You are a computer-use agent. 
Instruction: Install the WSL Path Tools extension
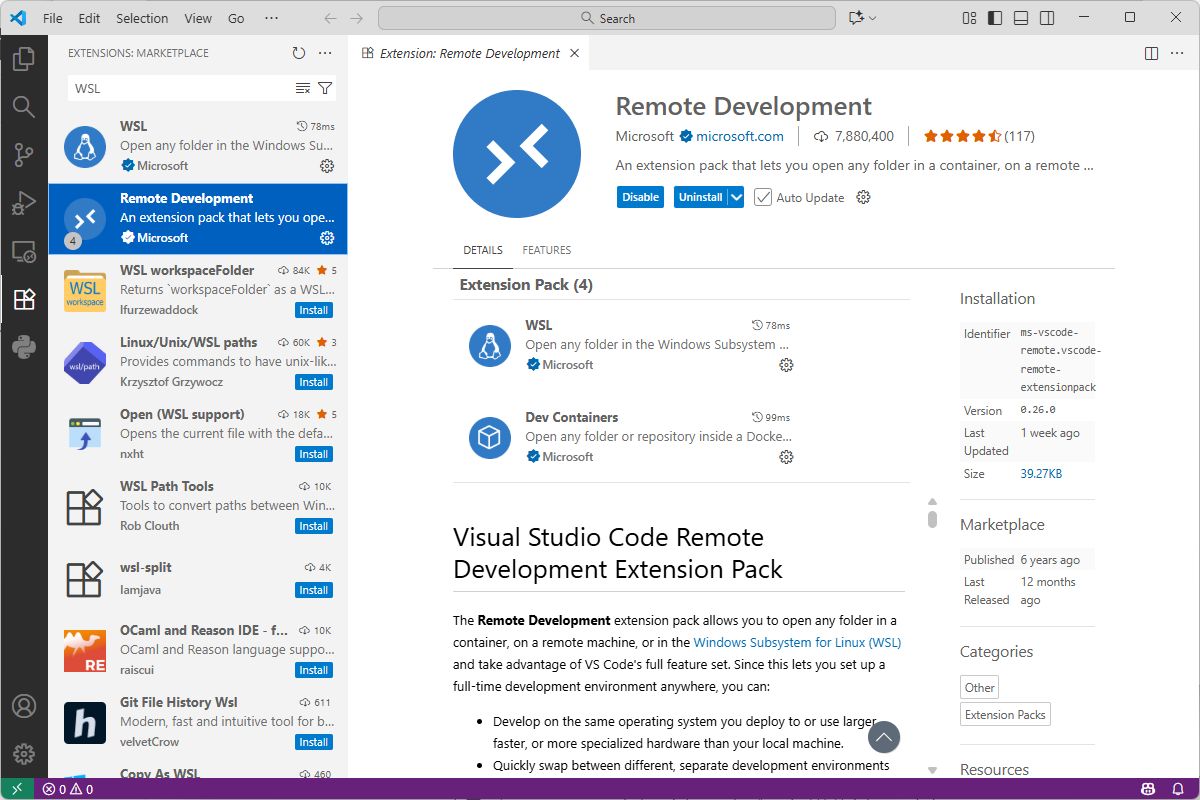click(313, 526)
